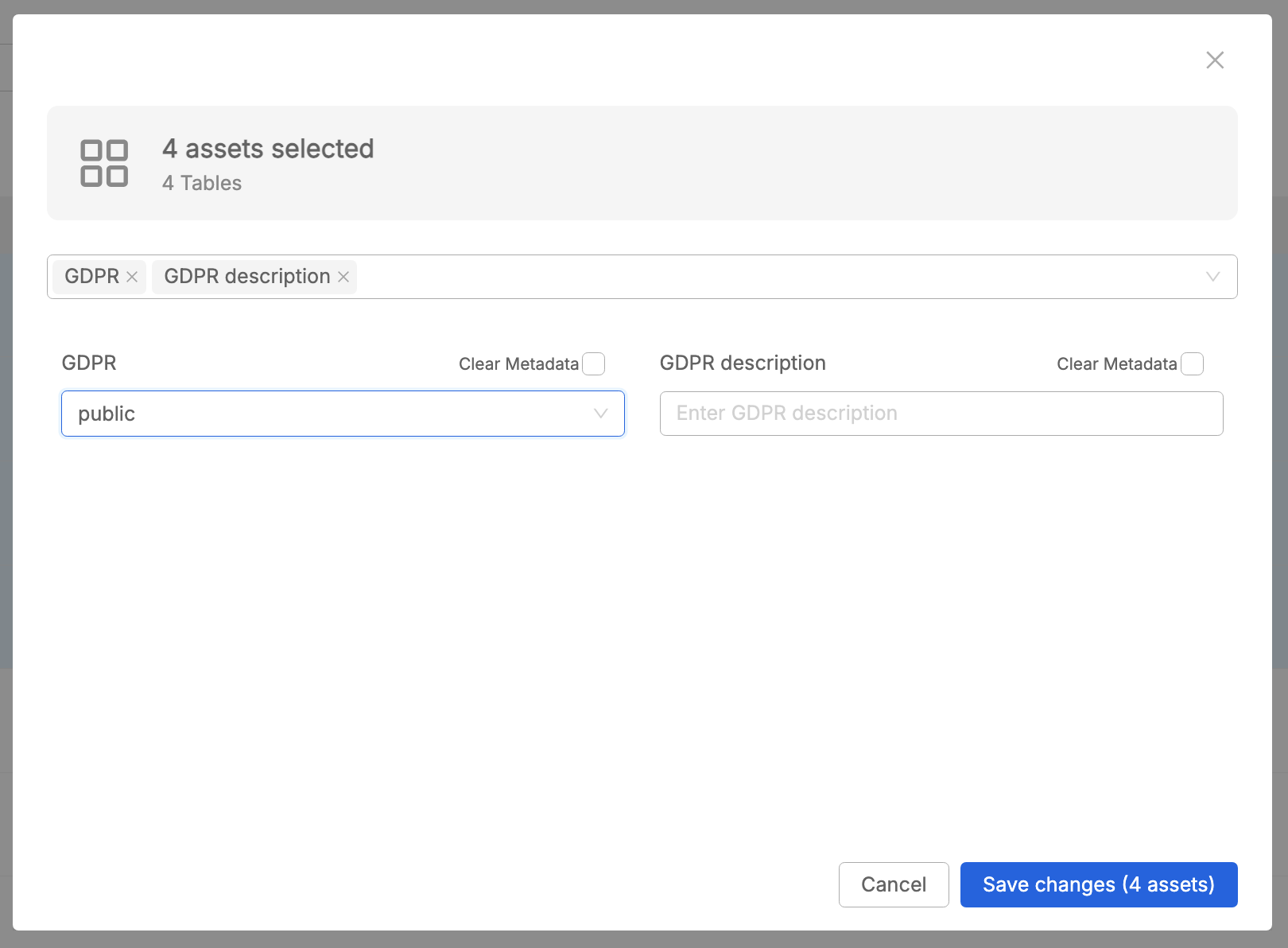Click the Cancel button
Screen dimensions: 1288x948
894,884
